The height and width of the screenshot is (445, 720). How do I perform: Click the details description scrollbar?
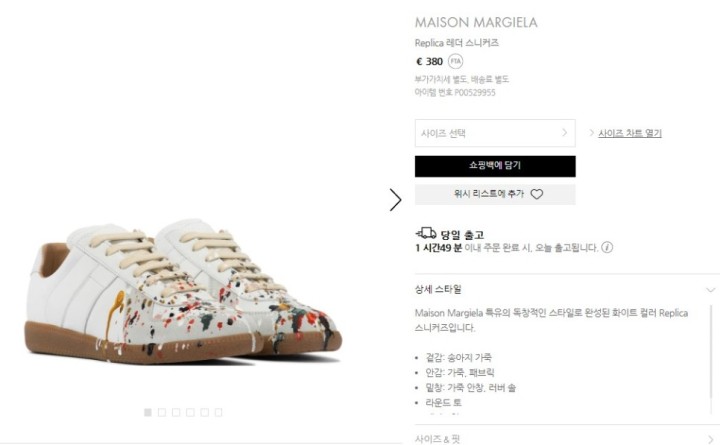pyautogui.click(x=711, y=358)
